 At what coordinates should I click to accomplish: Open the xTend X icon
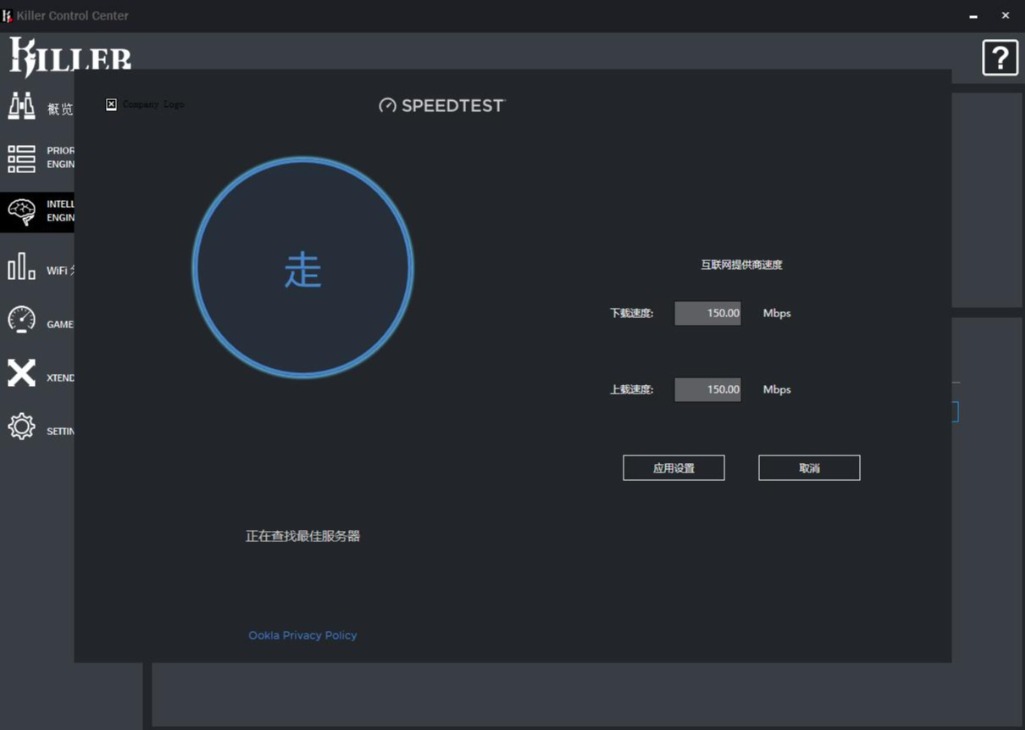pyautogui.click(x=22, y=373)
